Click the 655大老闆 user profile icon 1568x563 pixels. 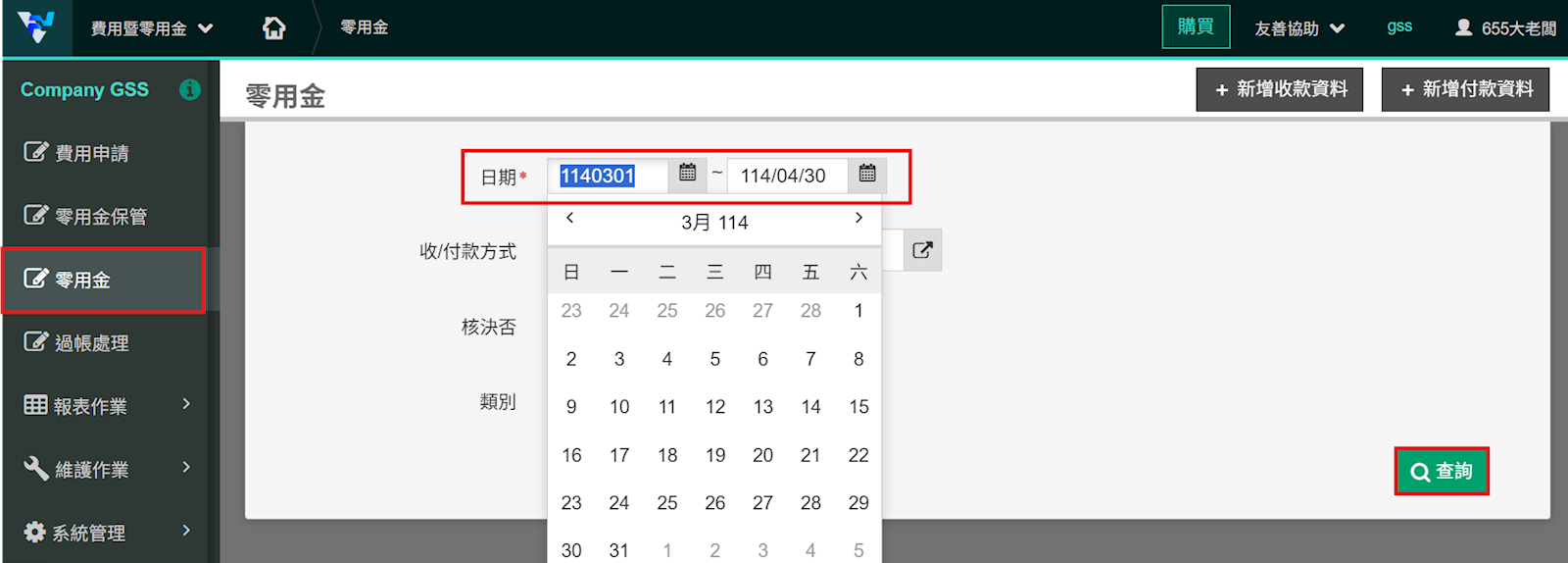pyautogui.click(x=1463, y=27)
